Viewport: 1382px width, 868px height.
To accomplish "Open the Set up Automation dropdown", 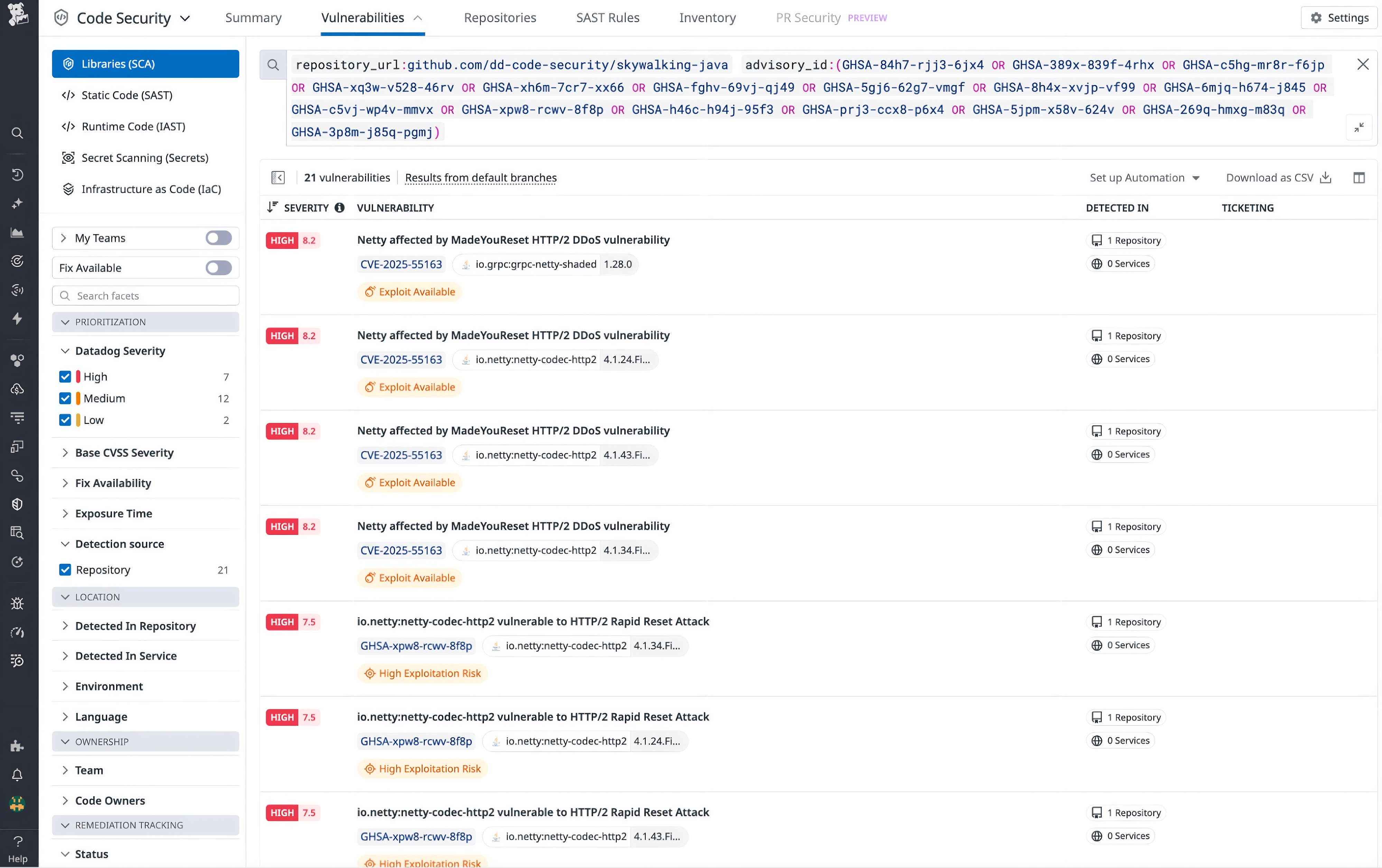I will tap(1145, 177).
